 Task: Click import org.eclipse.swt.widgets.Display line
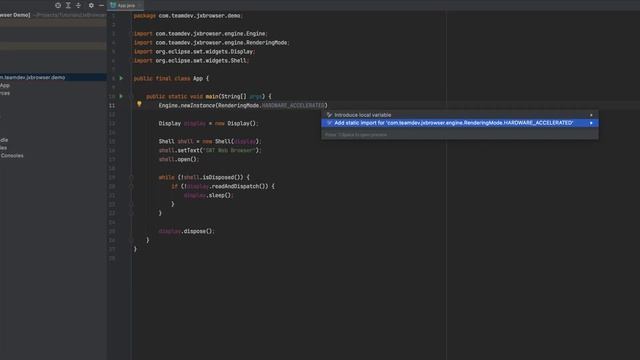194,51
